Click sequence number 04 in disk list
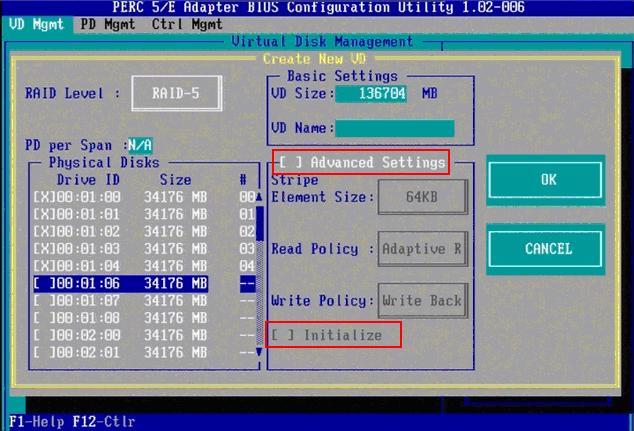Screen dimensions: 634x431 pos(247,266)
